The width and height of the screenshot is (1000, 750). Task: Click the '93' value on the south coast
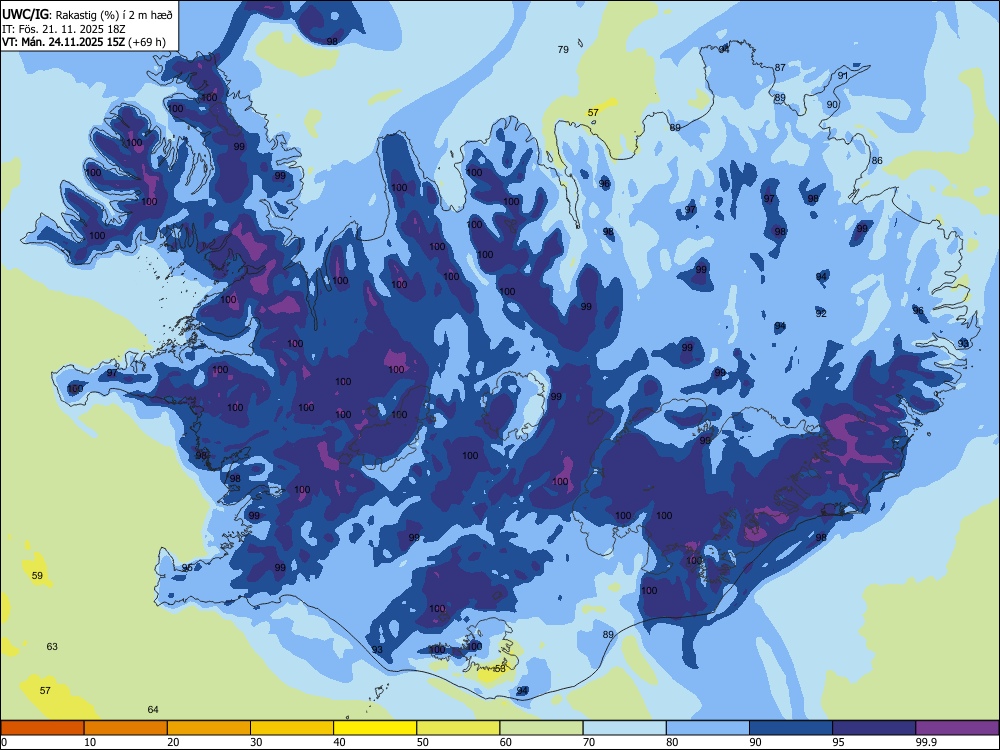coord(378,649)
